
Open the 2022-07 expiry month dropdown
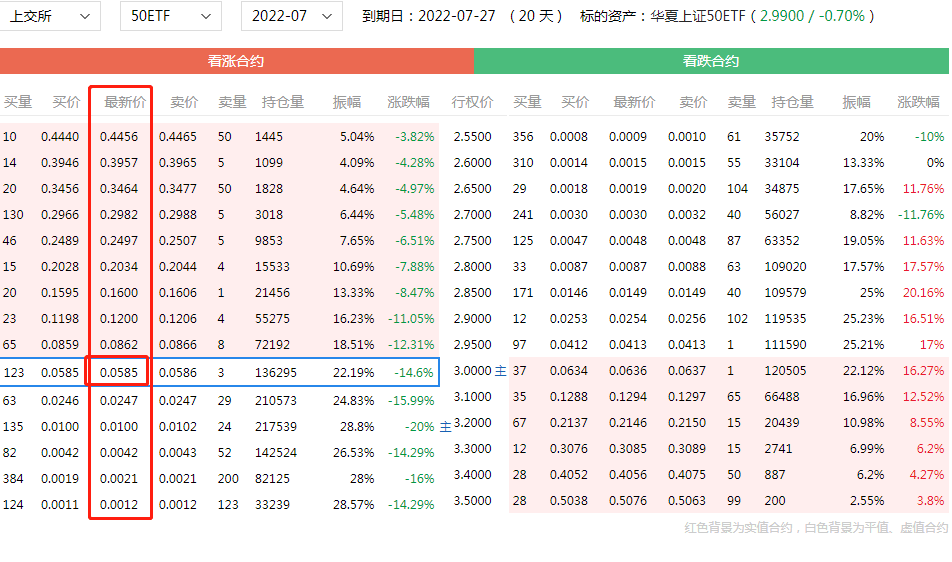tap(291, 16)
